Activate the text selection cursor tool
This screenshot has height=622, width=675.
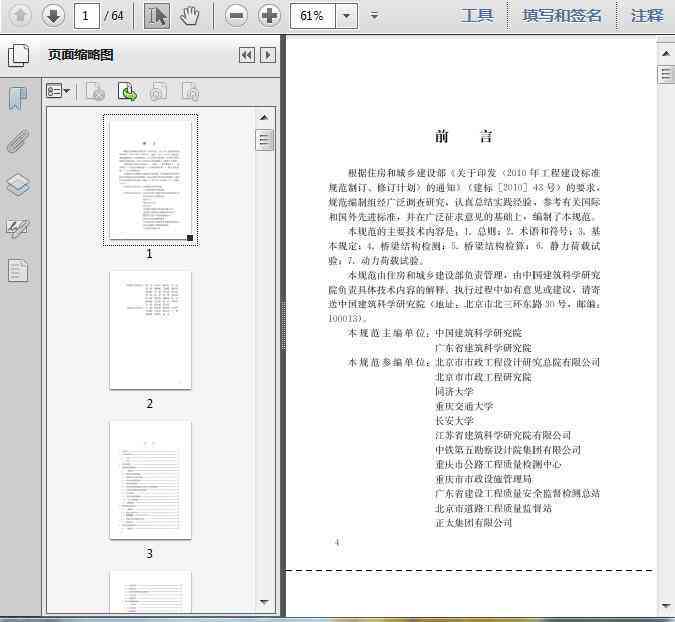(x=156, y=16)
